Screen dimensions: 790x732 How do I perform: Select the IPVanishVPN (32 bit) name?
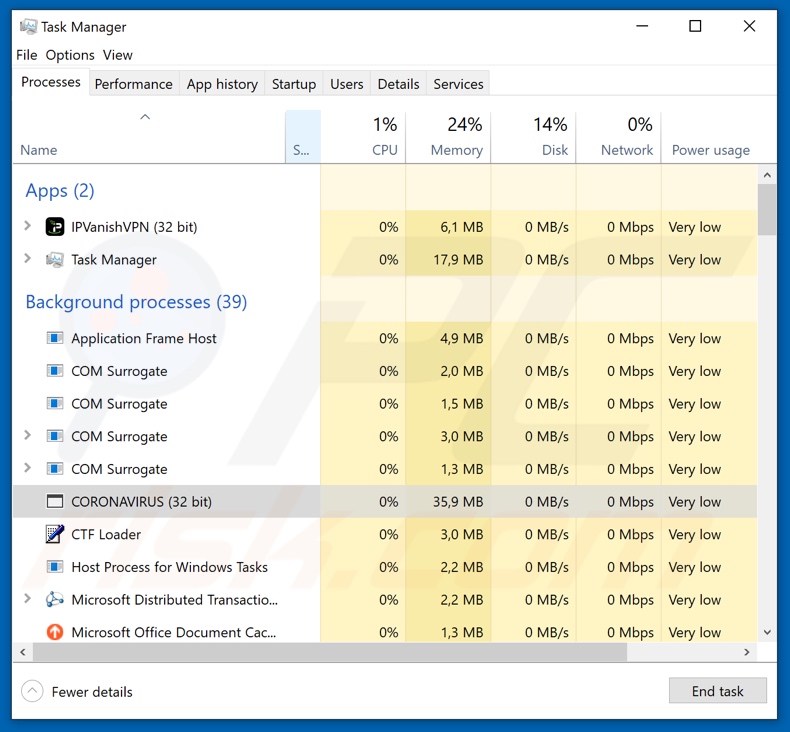pos(134,227)
